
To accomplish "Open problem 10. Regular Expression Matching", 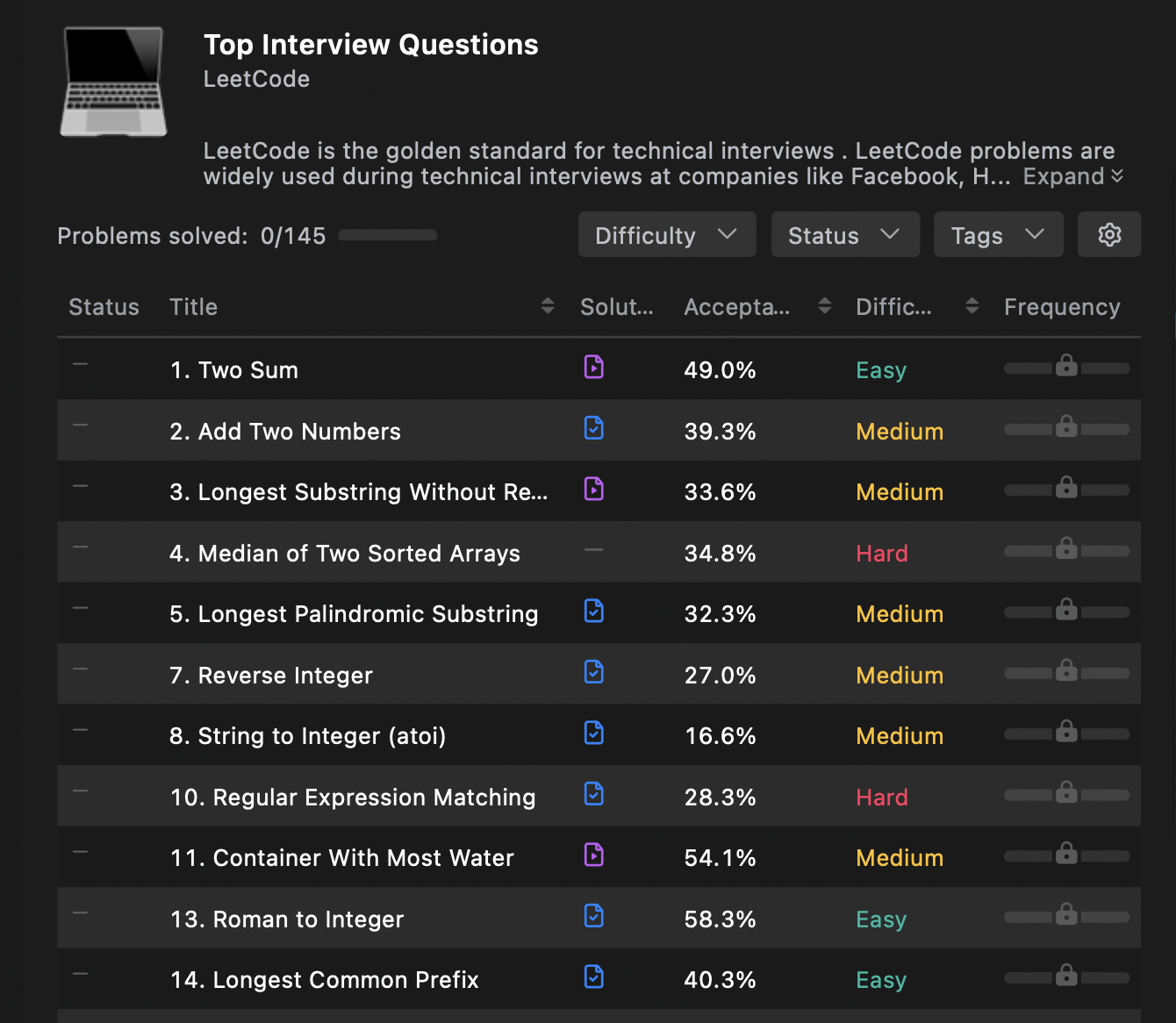I will pos(352,798).
